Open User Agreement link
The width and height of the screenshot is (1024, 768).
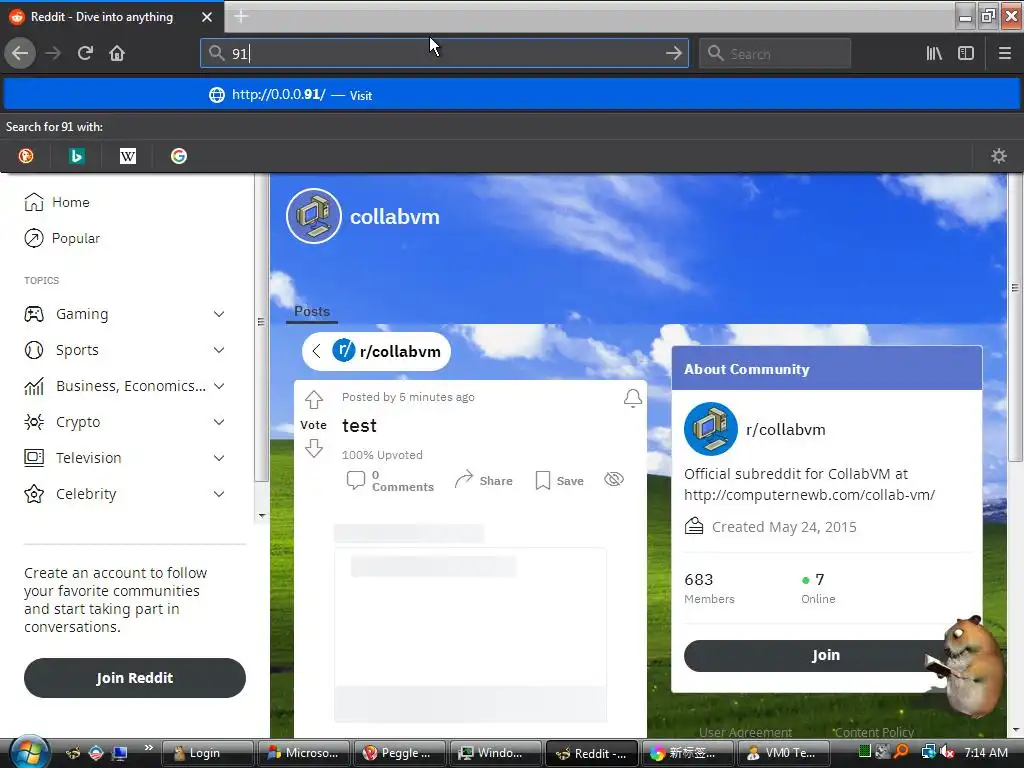(x=745, y=732)
